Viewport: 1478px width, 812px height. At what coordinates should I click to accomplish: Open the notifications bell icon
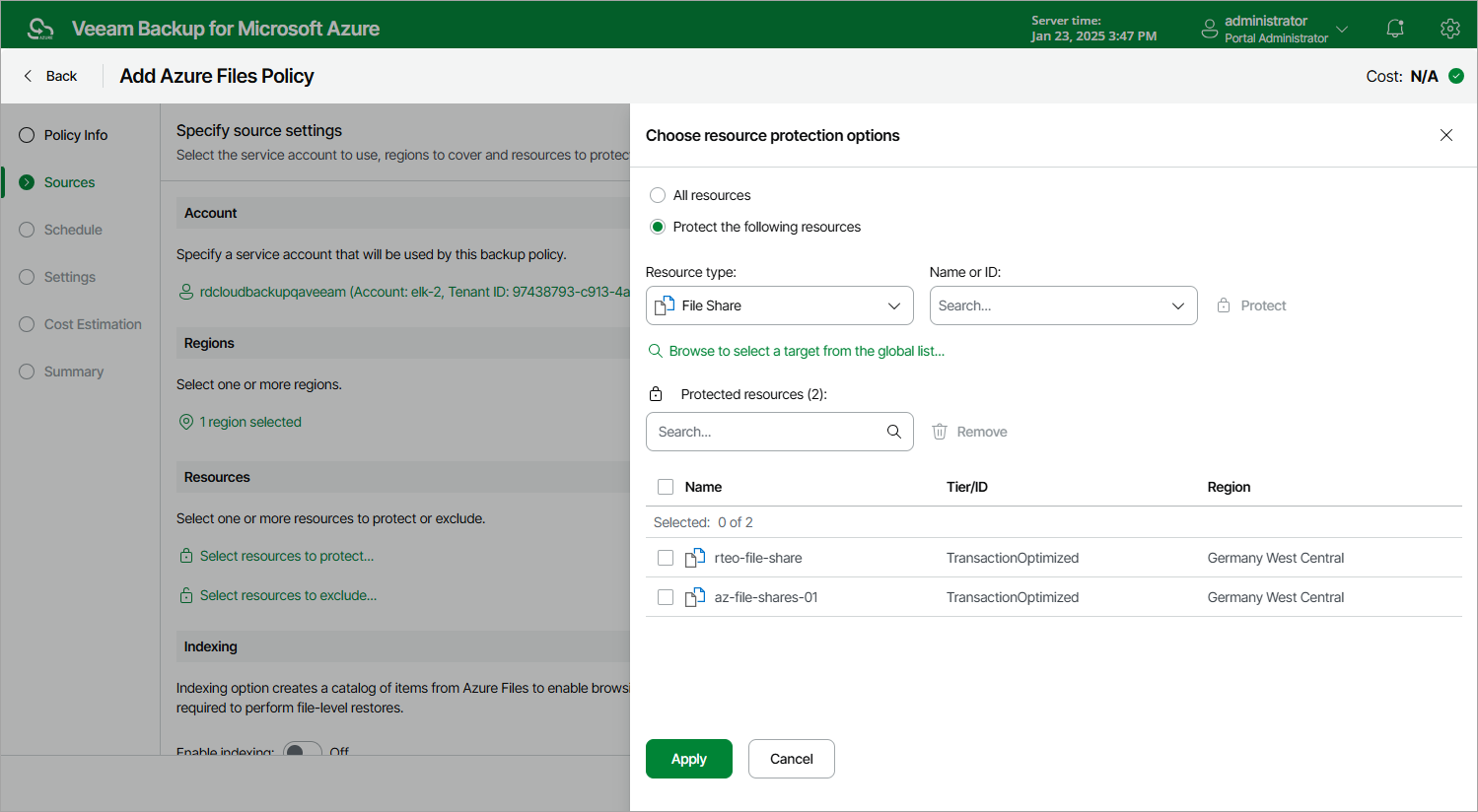(1395, 29)
